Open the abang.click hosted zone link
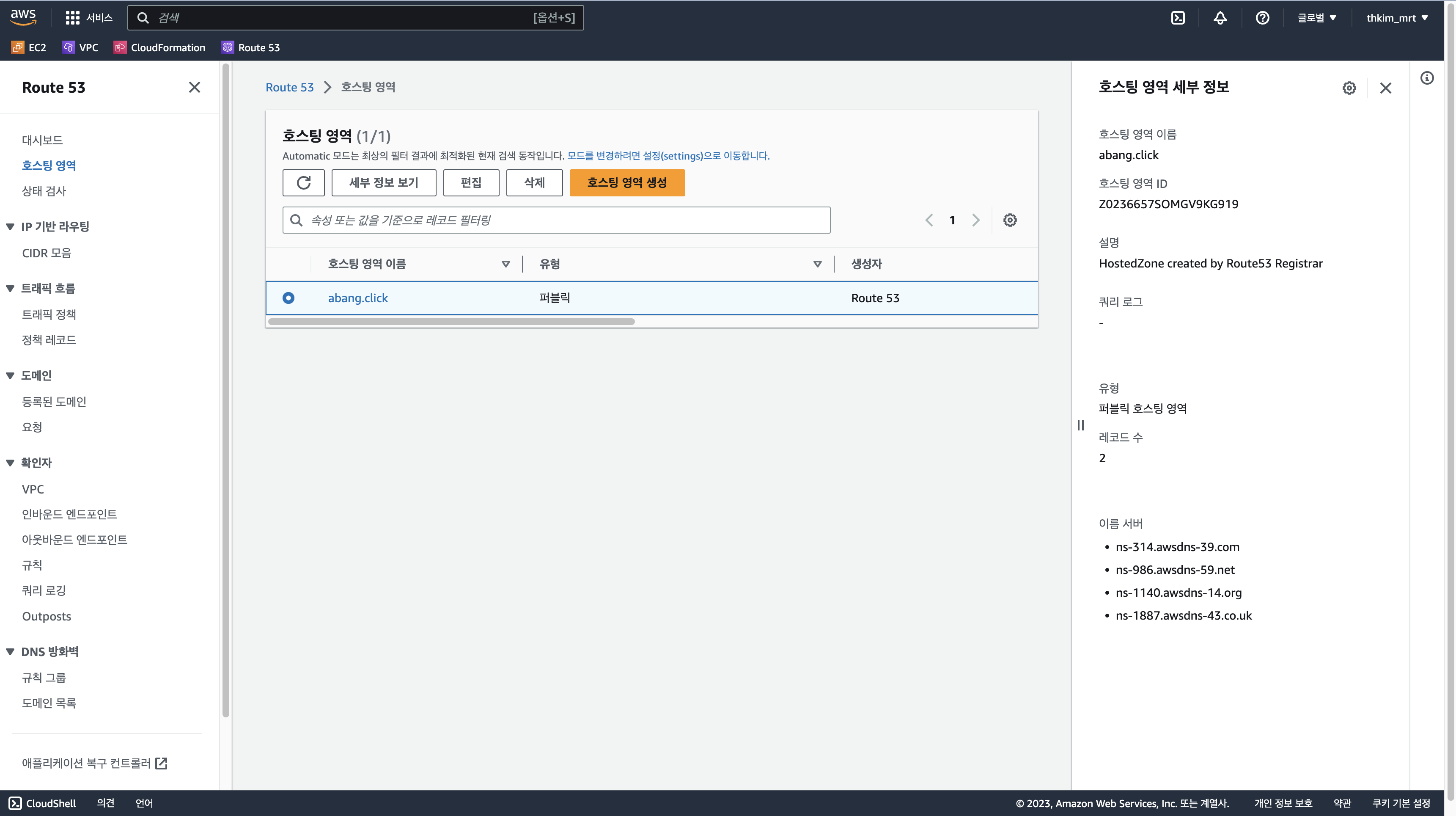Screen dimensions: 1456x816 [x=358, y=298]
